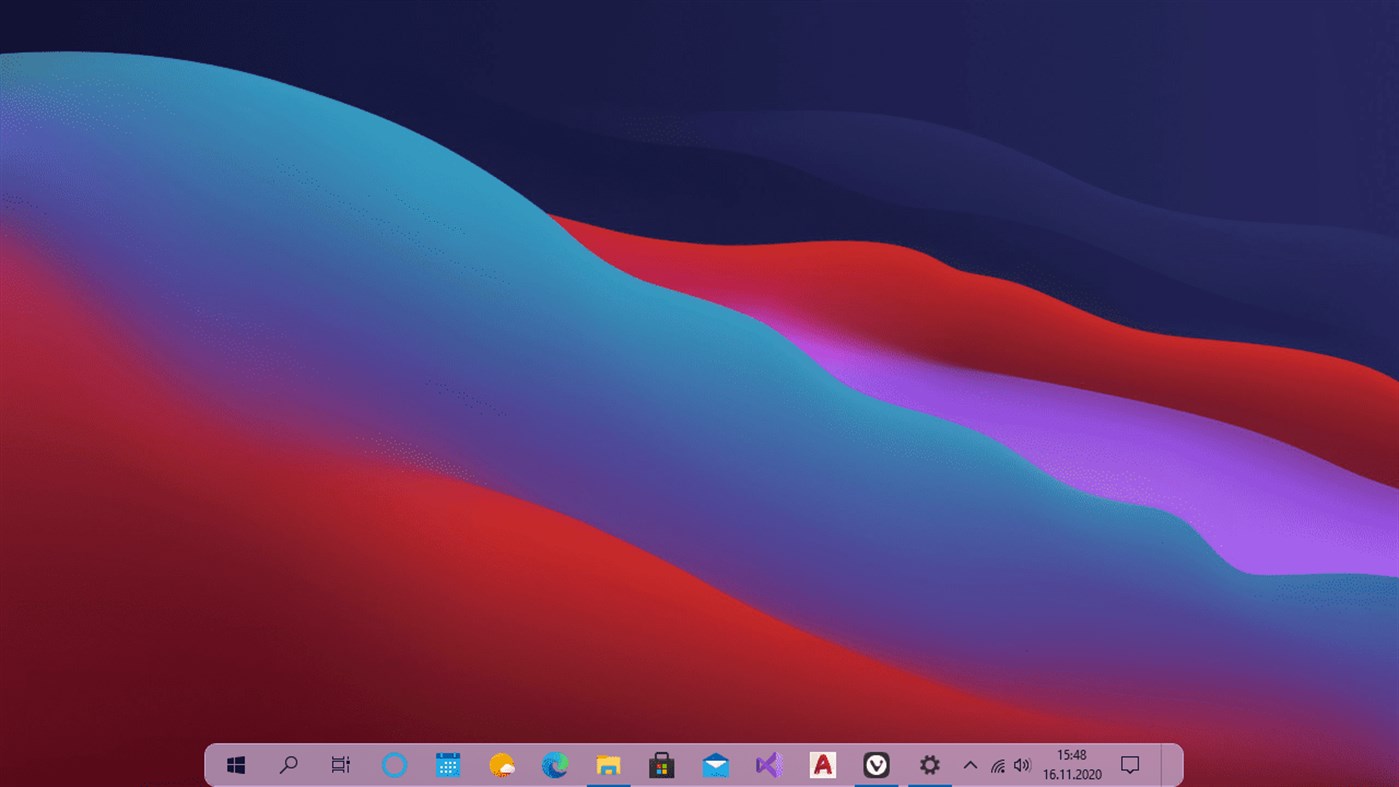Screen dimensions: 1399x787
Task: Open Task View
Action: (340, 764)
